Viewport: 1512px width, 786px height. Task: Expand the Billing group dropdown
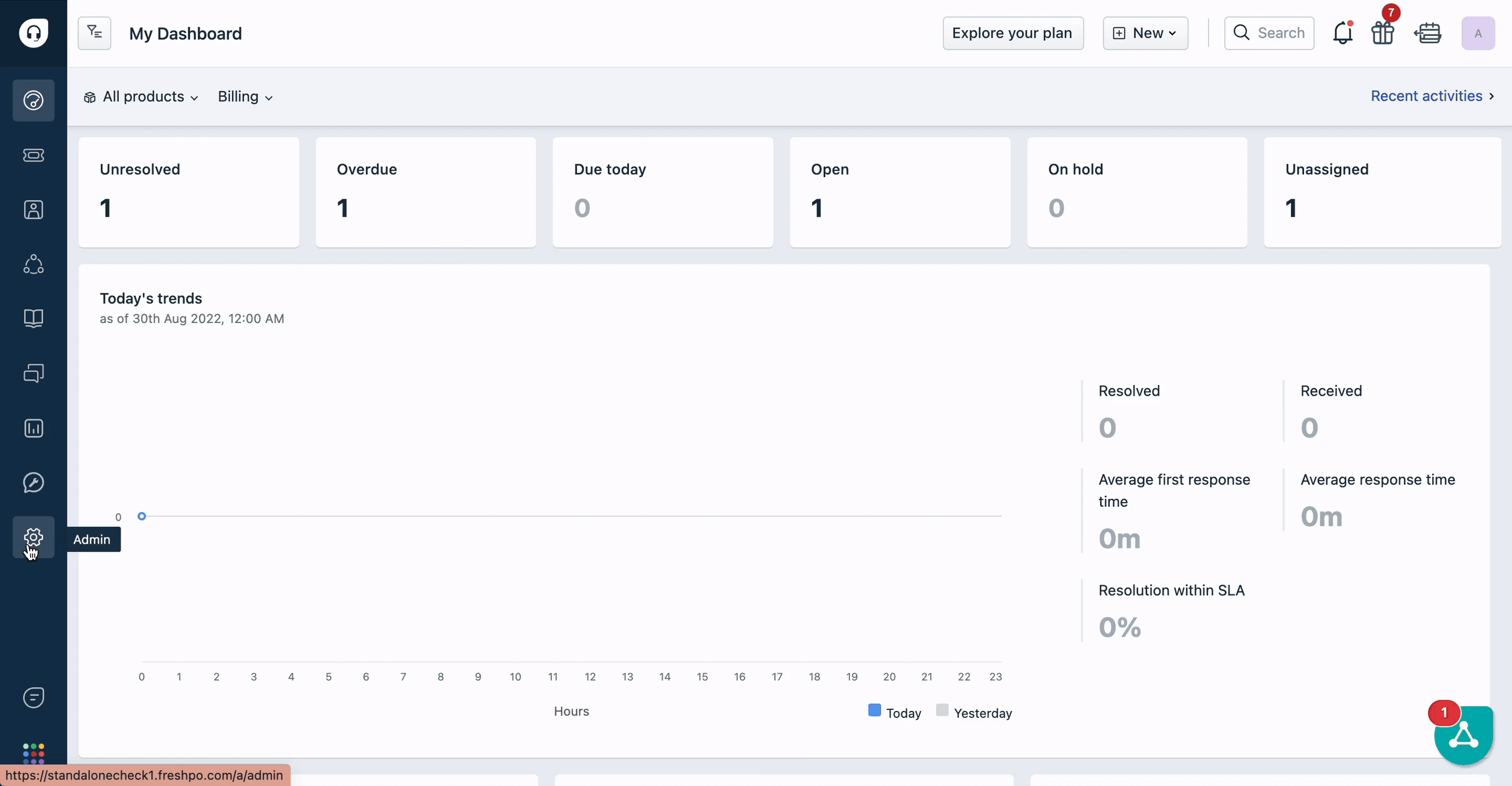tap(245, 97)
